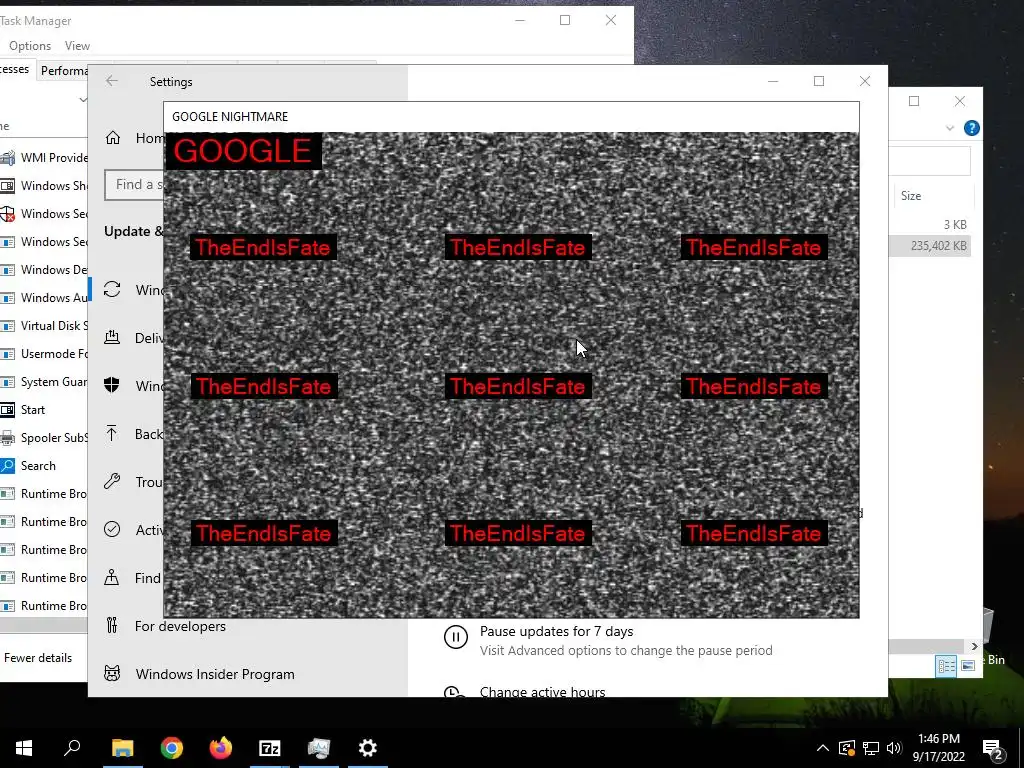Select For developers in Settings sidebar
Viewport: 1024px width, 768px height.
[x=180, y=626]
